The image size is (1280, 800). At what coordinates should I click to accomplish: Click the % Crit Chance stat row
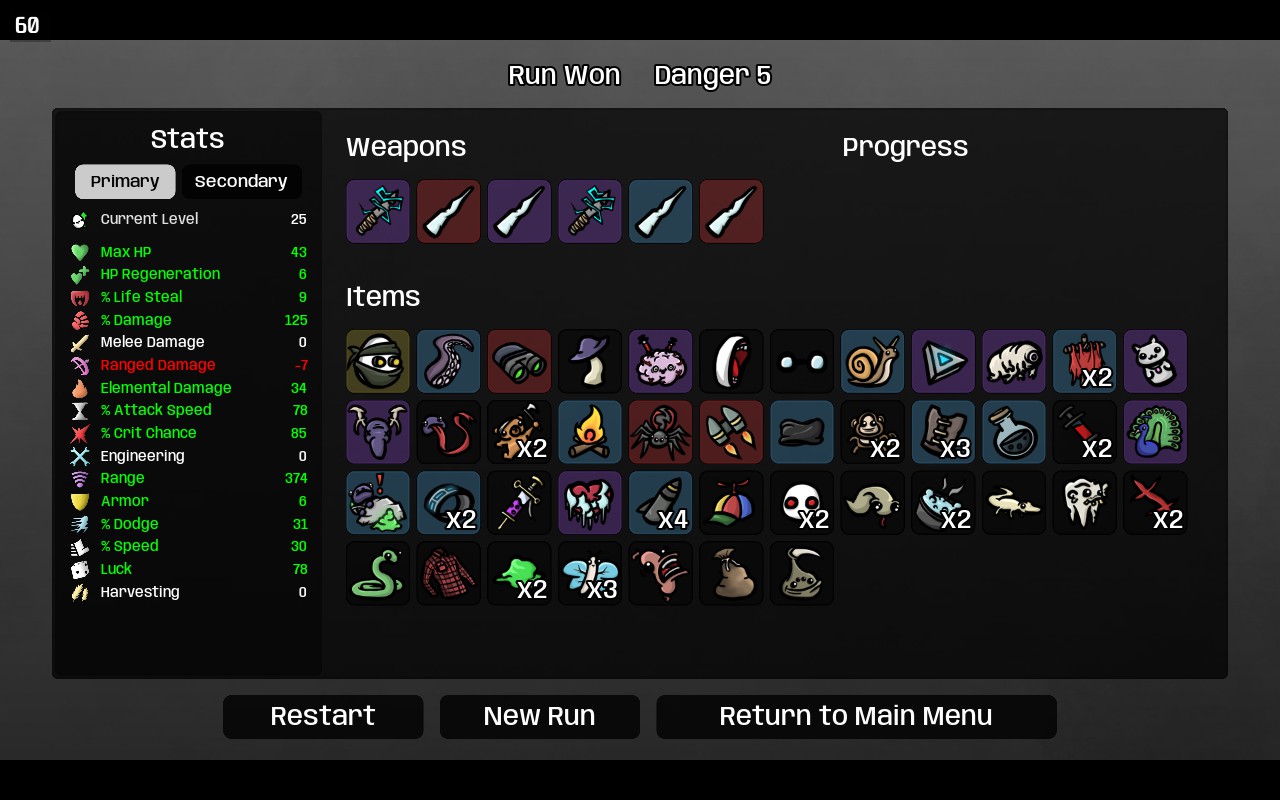[x=188, y=433]
